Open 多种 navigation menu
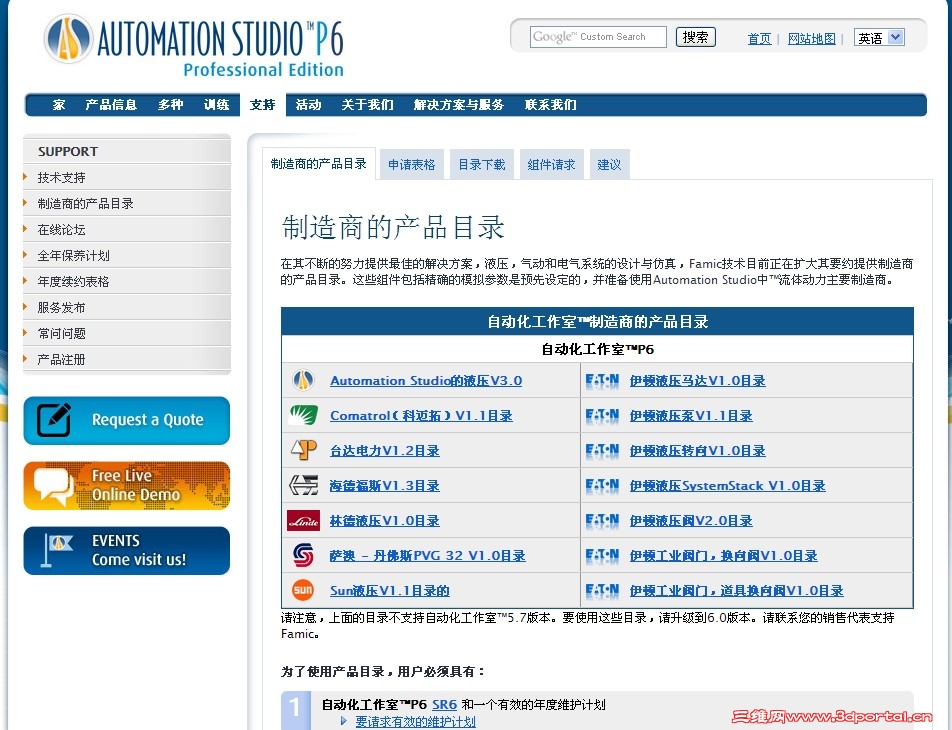952x730 pixels. click(x=170, y=104)
